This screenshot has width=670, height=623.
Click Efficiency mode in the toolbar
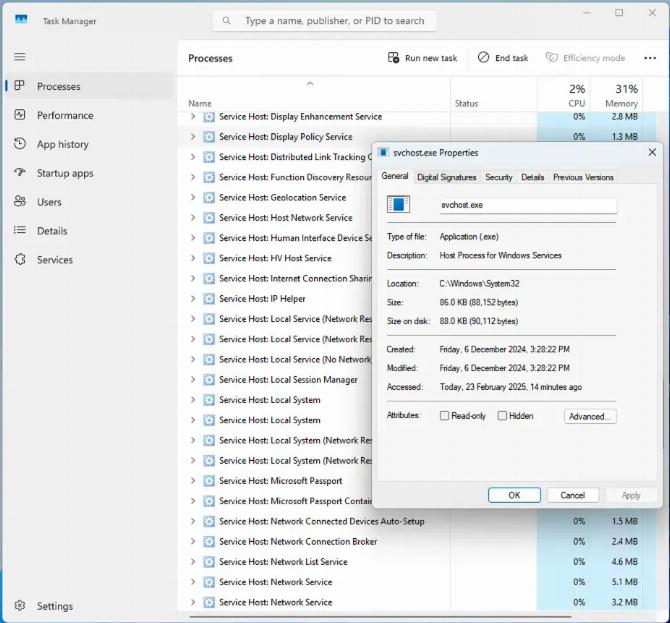tap(585, 58)
